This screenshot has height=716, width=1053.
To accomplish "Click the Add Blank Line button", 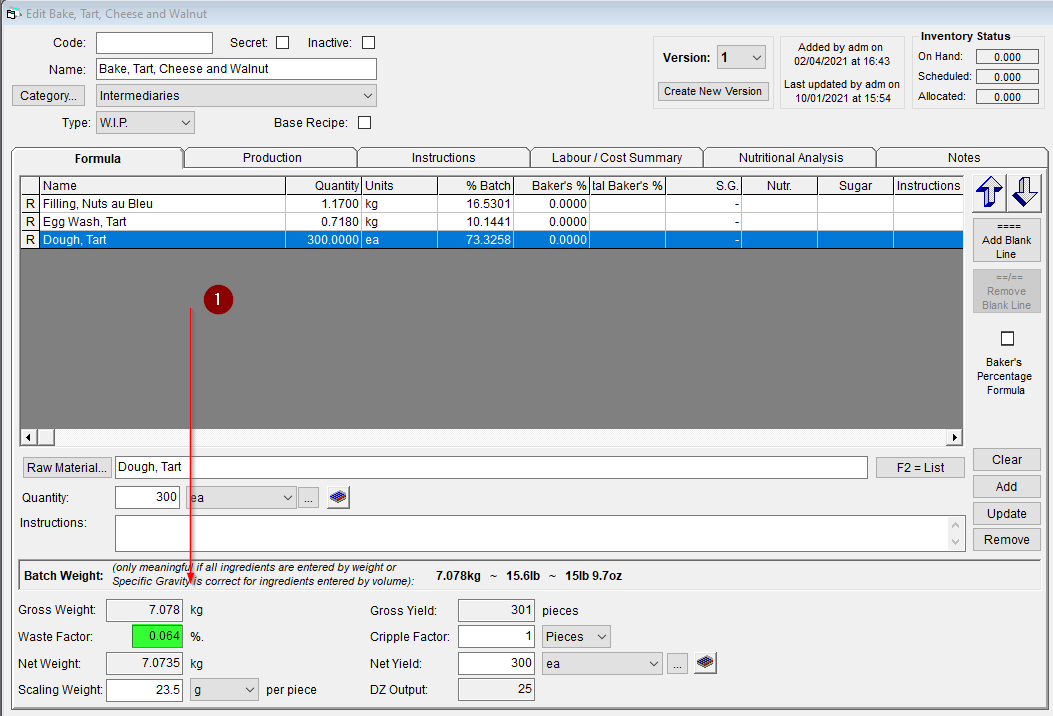I will [1006, 240].
